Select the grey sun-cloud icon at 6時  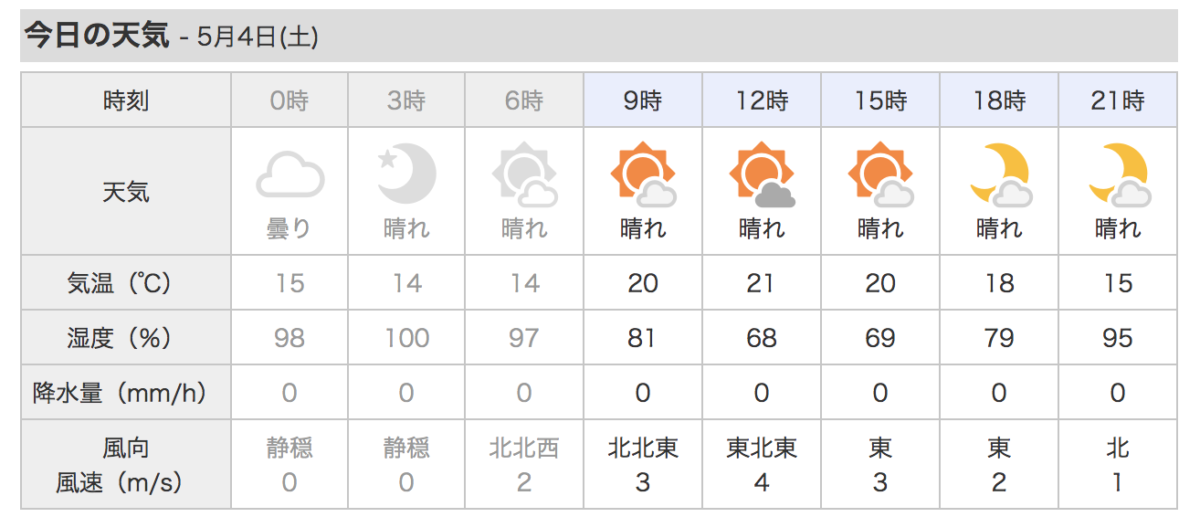click(x=524, y=176)
